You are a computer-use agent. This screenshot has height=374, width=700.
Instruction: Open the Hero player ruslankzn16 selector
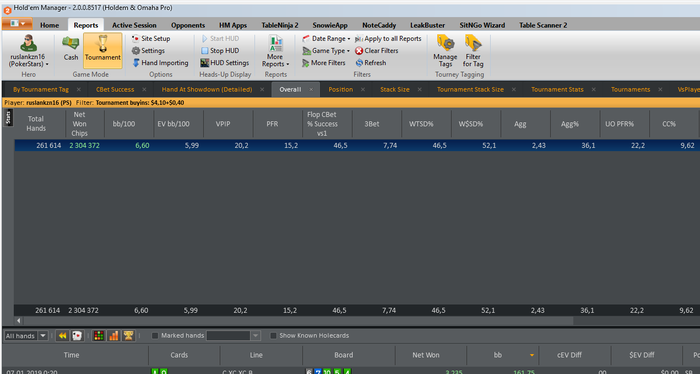28,51
